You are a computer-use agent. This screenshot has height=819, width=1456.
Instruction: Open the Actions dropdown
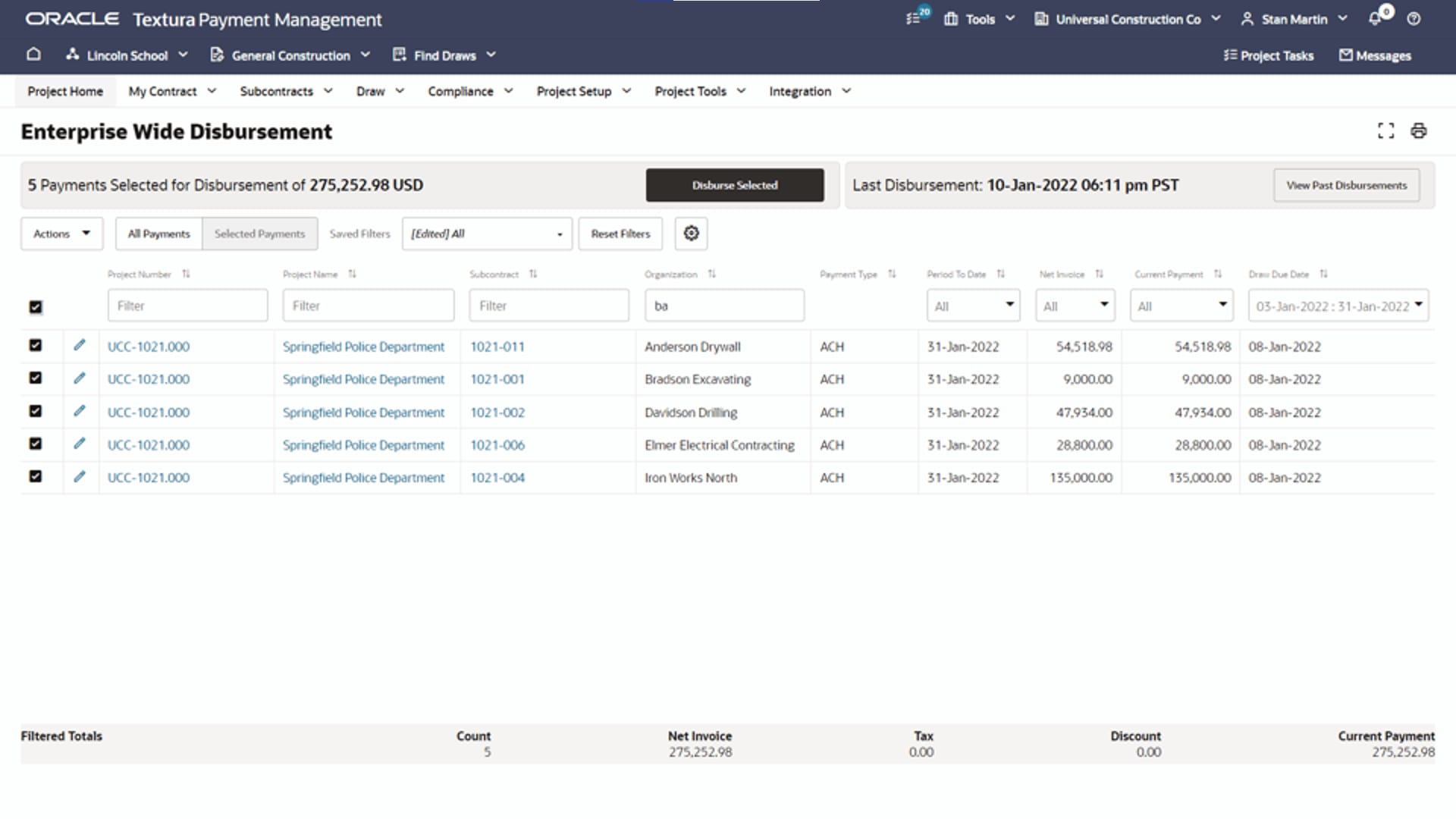click(61, 234)
